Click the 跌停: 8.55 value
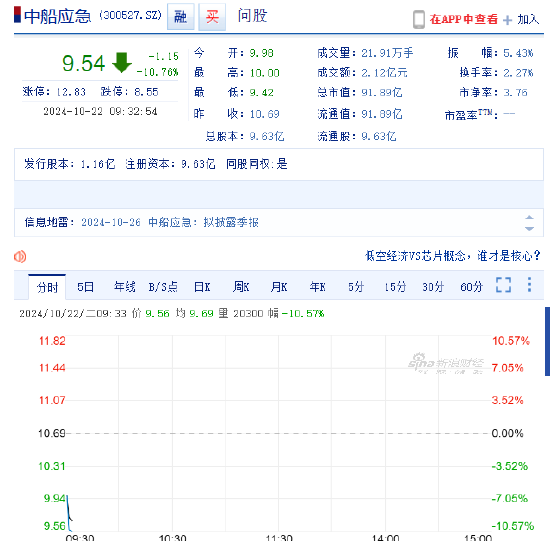This screenshot has height=541, width=550. click(129, 92)
